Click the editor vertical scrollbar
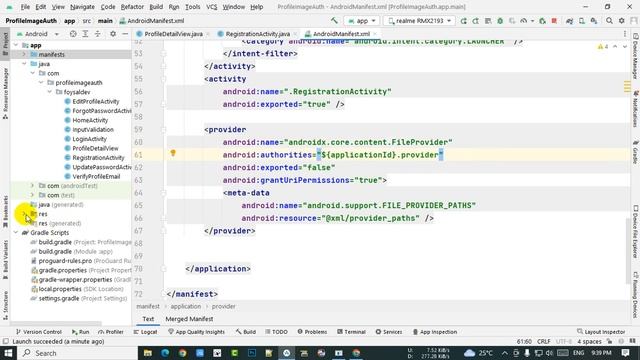This screenshot has width=640, height=360. tap(627, 251)
